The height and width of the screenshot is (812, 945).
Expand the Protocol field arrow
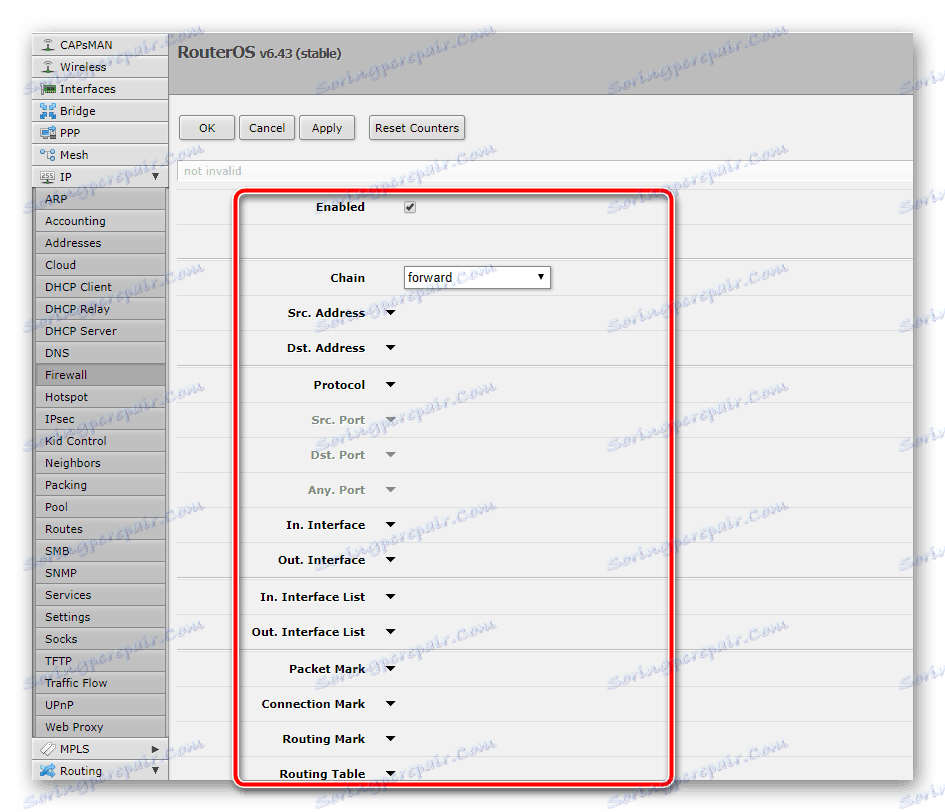point(391,385)
